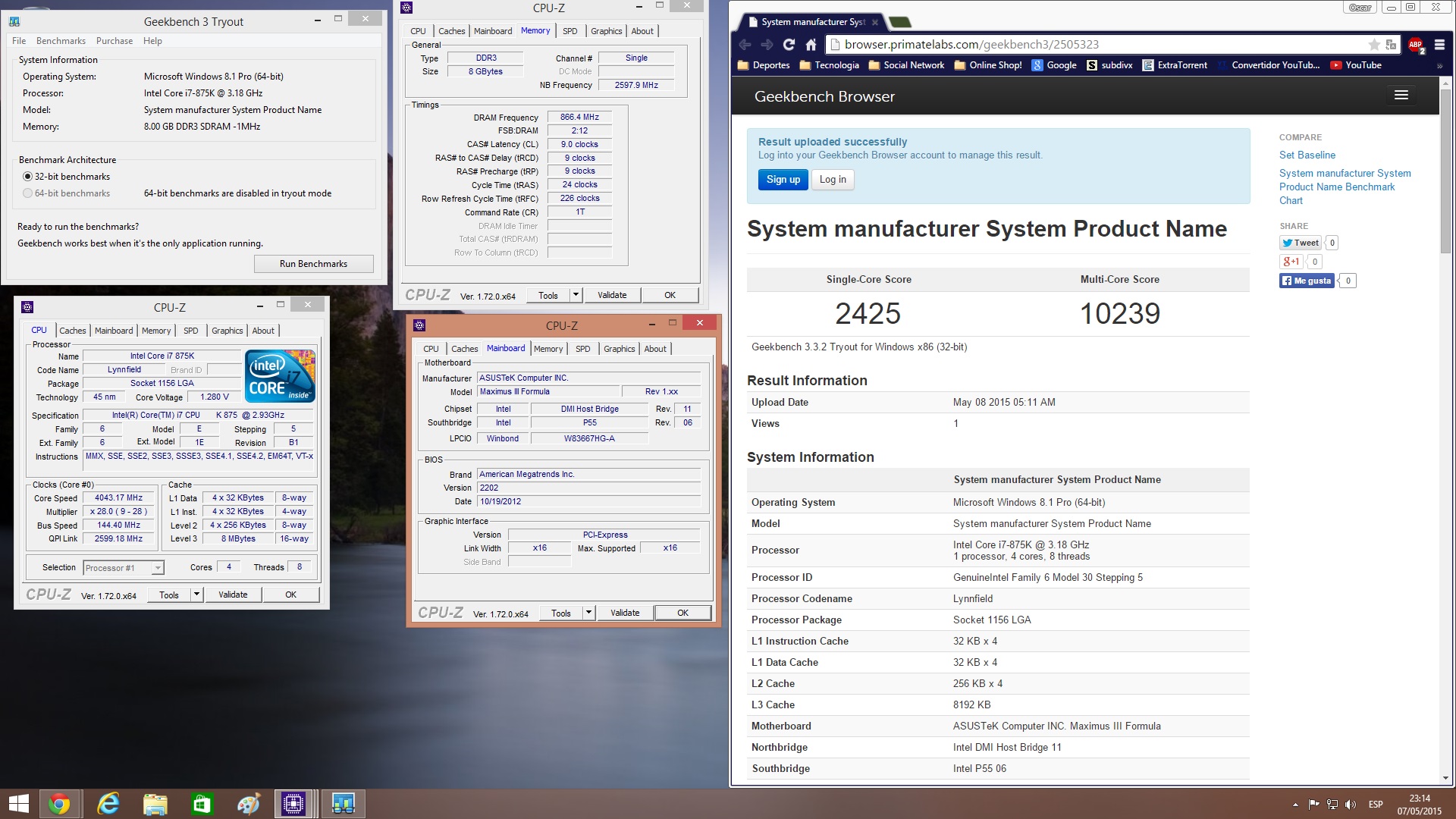Viewport: 1456px width, 819px height.
Task: Show hidden system tray icons
Action: click(x=1294, y=805)
